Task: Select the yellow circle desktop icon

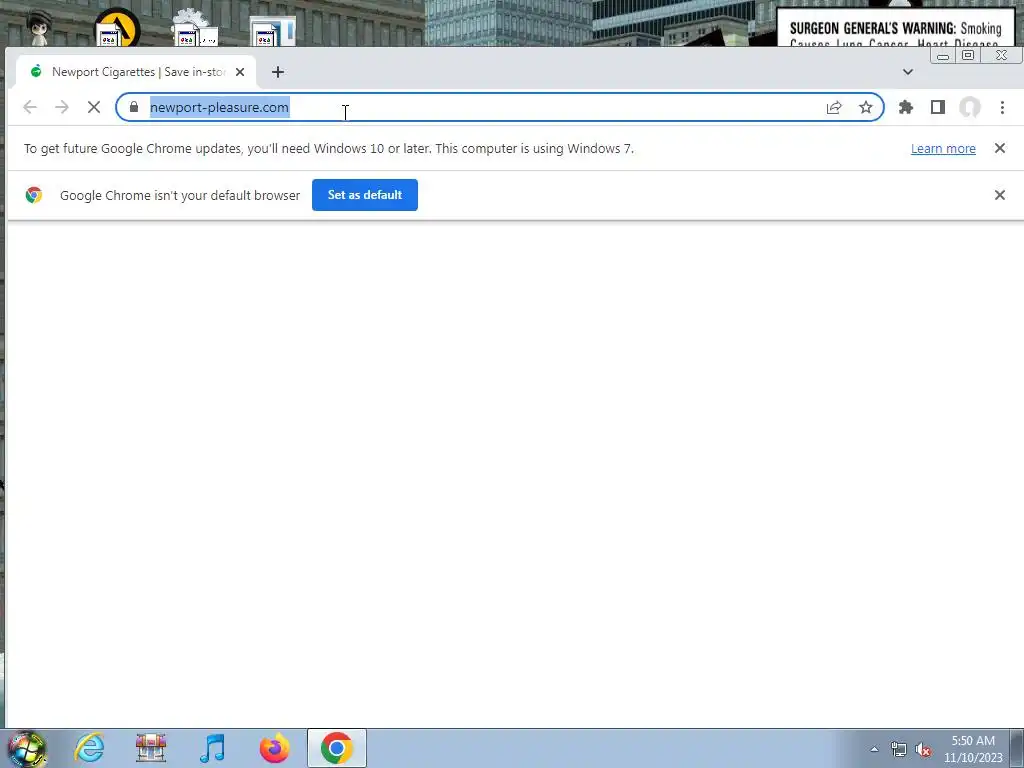Action: (x=117, y=27)
